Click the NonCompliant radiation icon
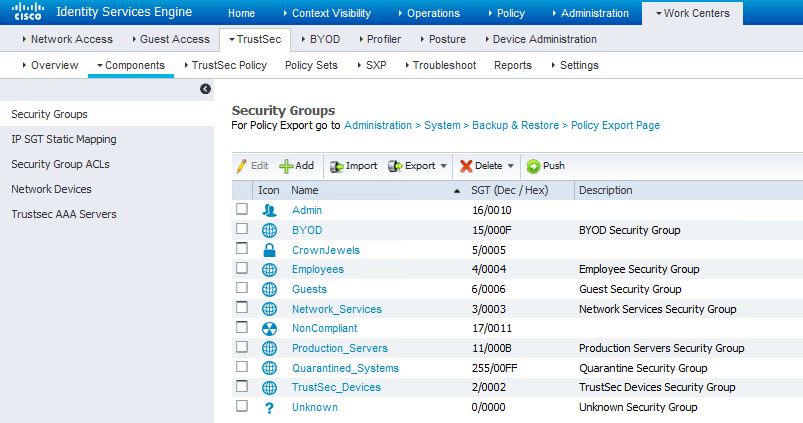 pyautogui.click(x=269, y=329)
